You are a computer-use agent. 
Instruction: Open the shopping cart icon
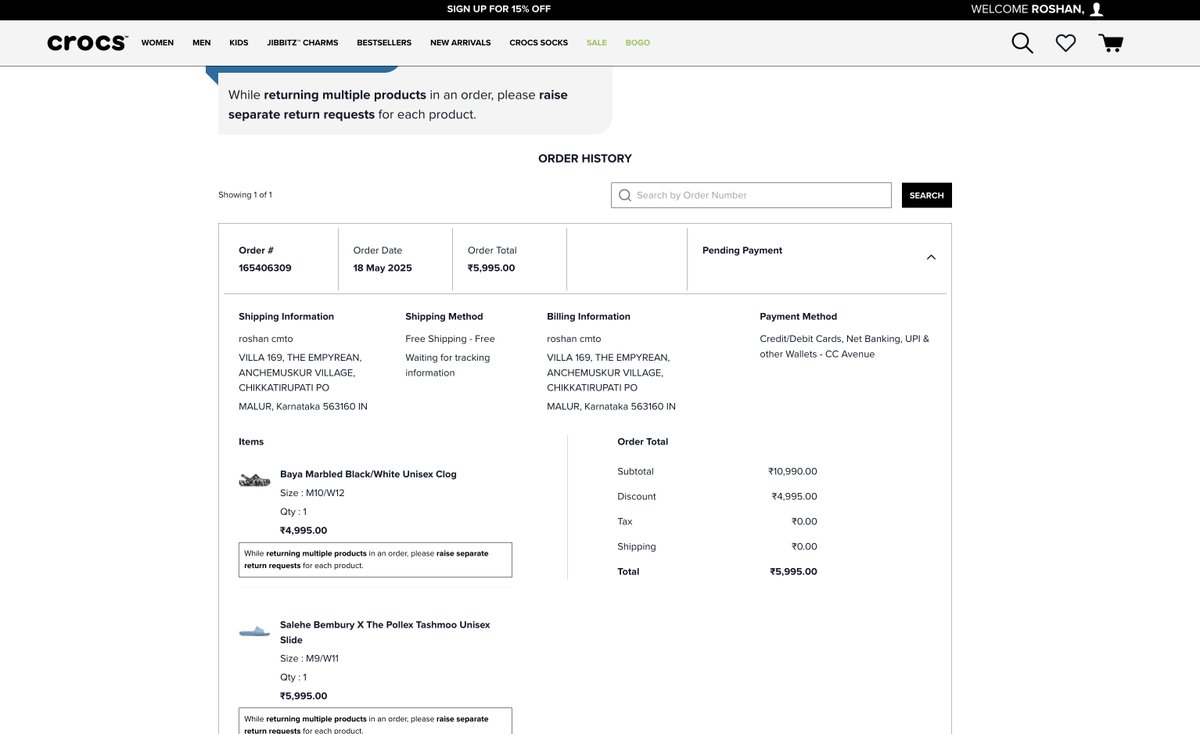tap(1110, 43)
